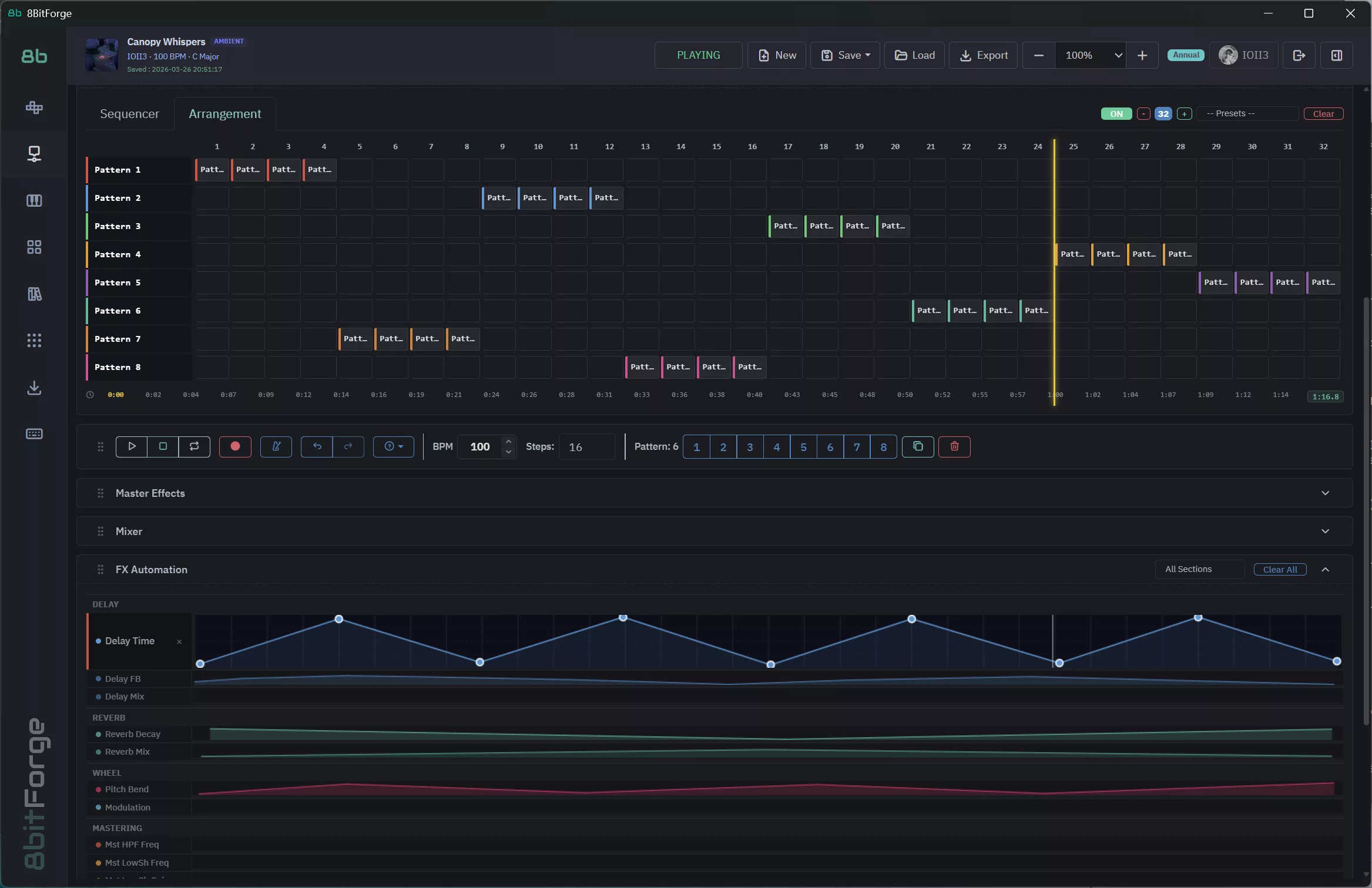Sign out via the top-right logout icon
The image size is (1372, 888).
pyautogui.click(x=1298, y=55)
